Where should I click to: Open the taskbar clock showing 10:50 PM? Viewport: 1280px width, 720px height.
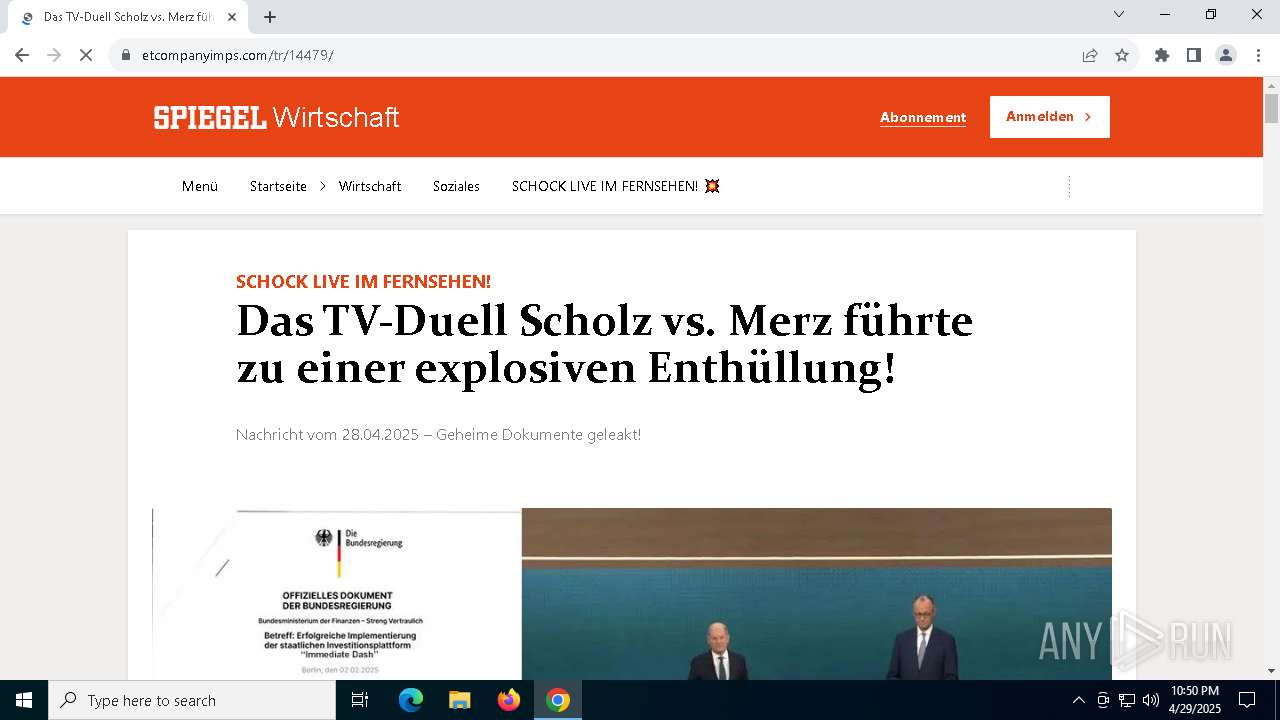(x=1195, y=700)
